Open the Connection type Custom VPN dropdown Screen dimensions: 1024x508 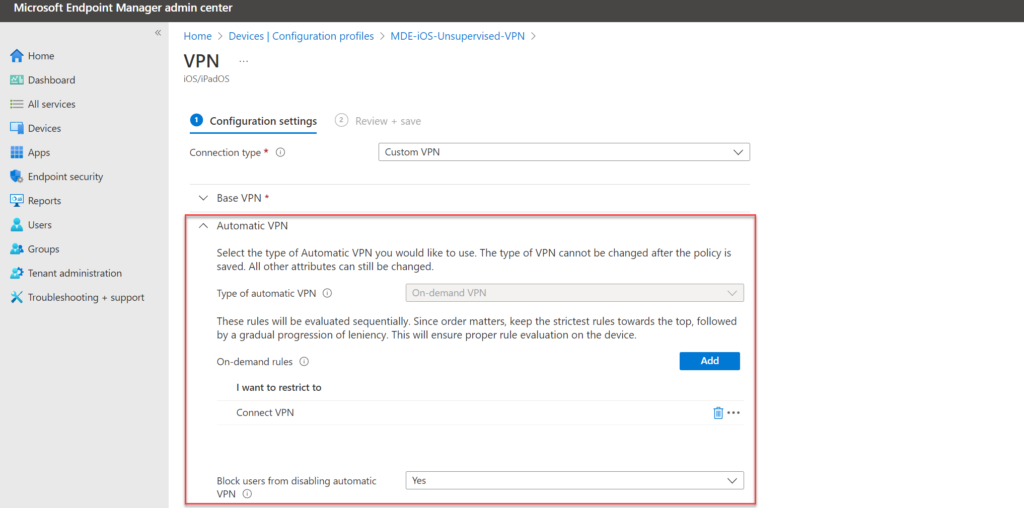pos(564,152)
